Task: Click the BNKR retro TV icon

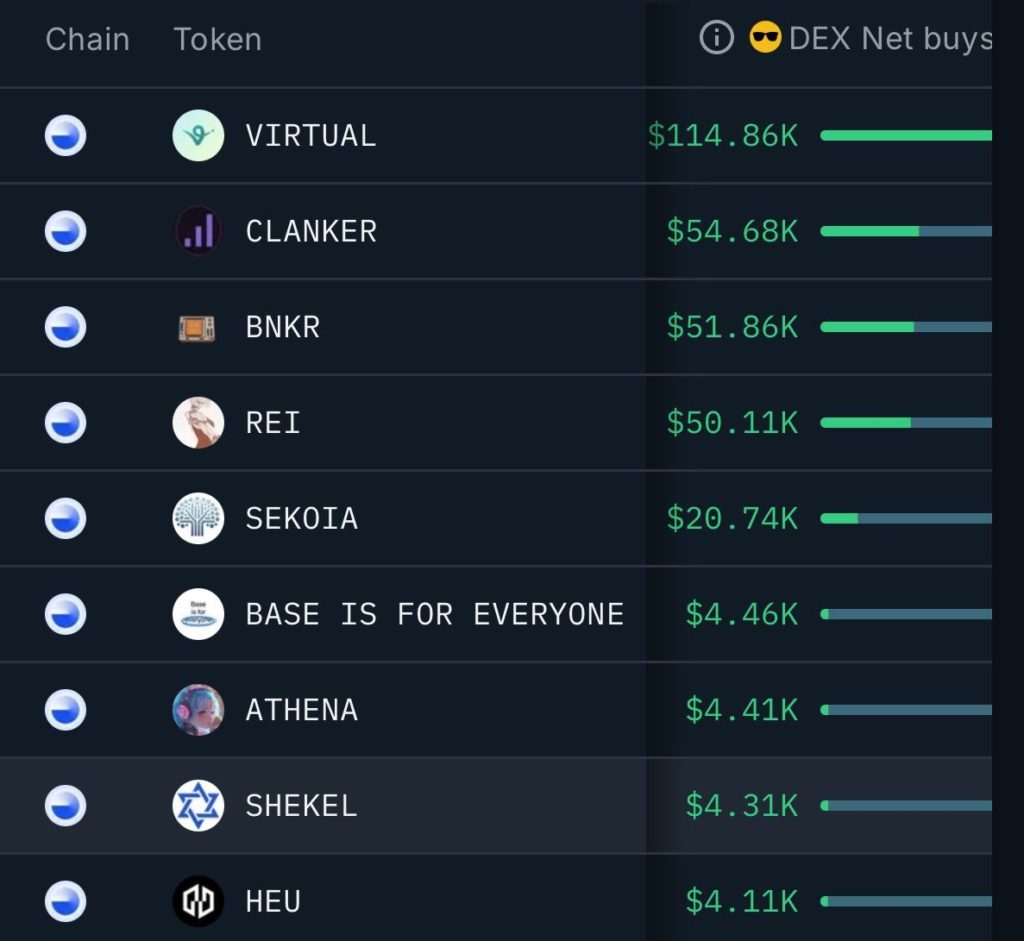Action: pyautogui.click(x=197, y=327)
